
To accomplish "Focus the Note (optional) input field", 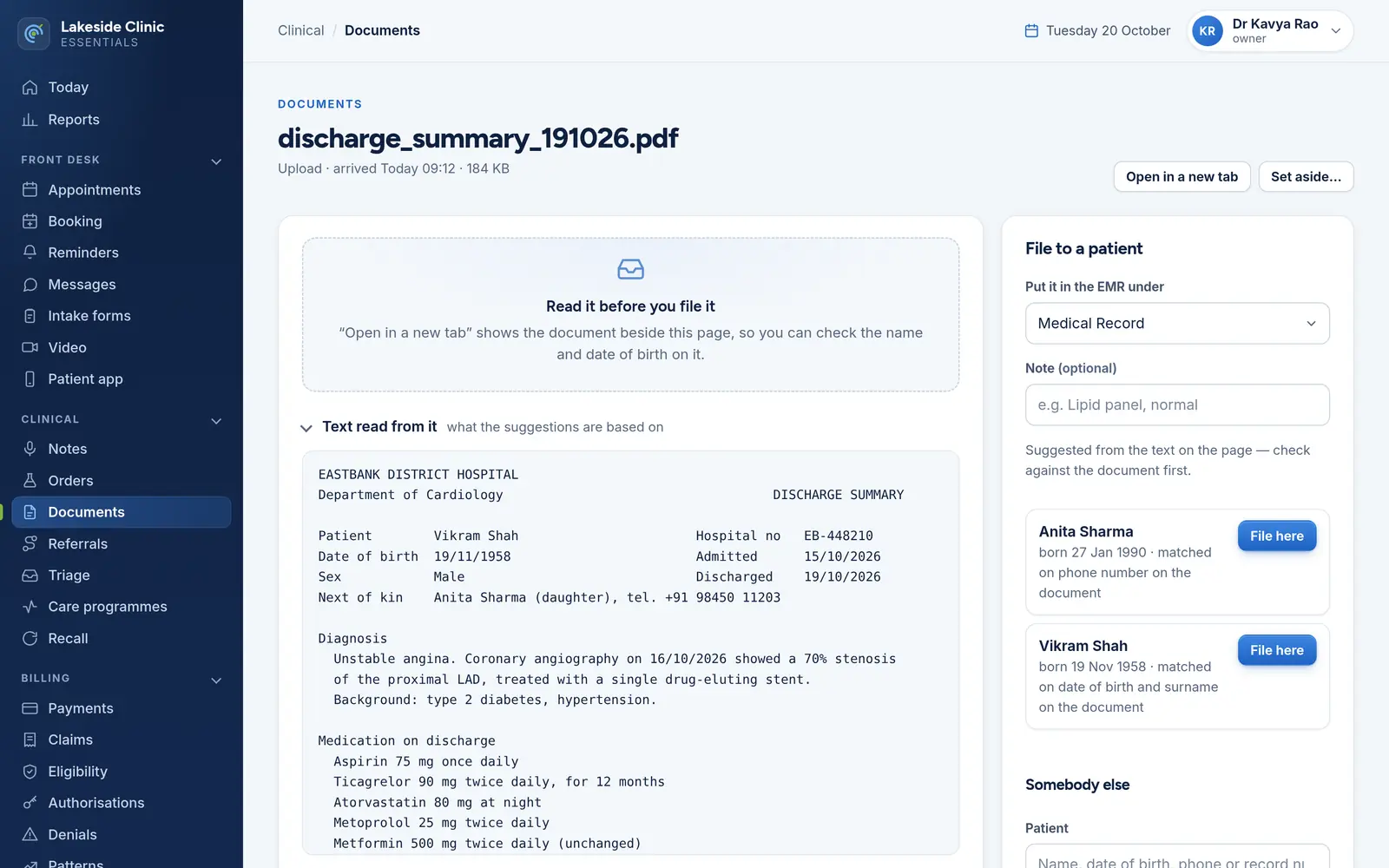I will tap(1177, 405).
